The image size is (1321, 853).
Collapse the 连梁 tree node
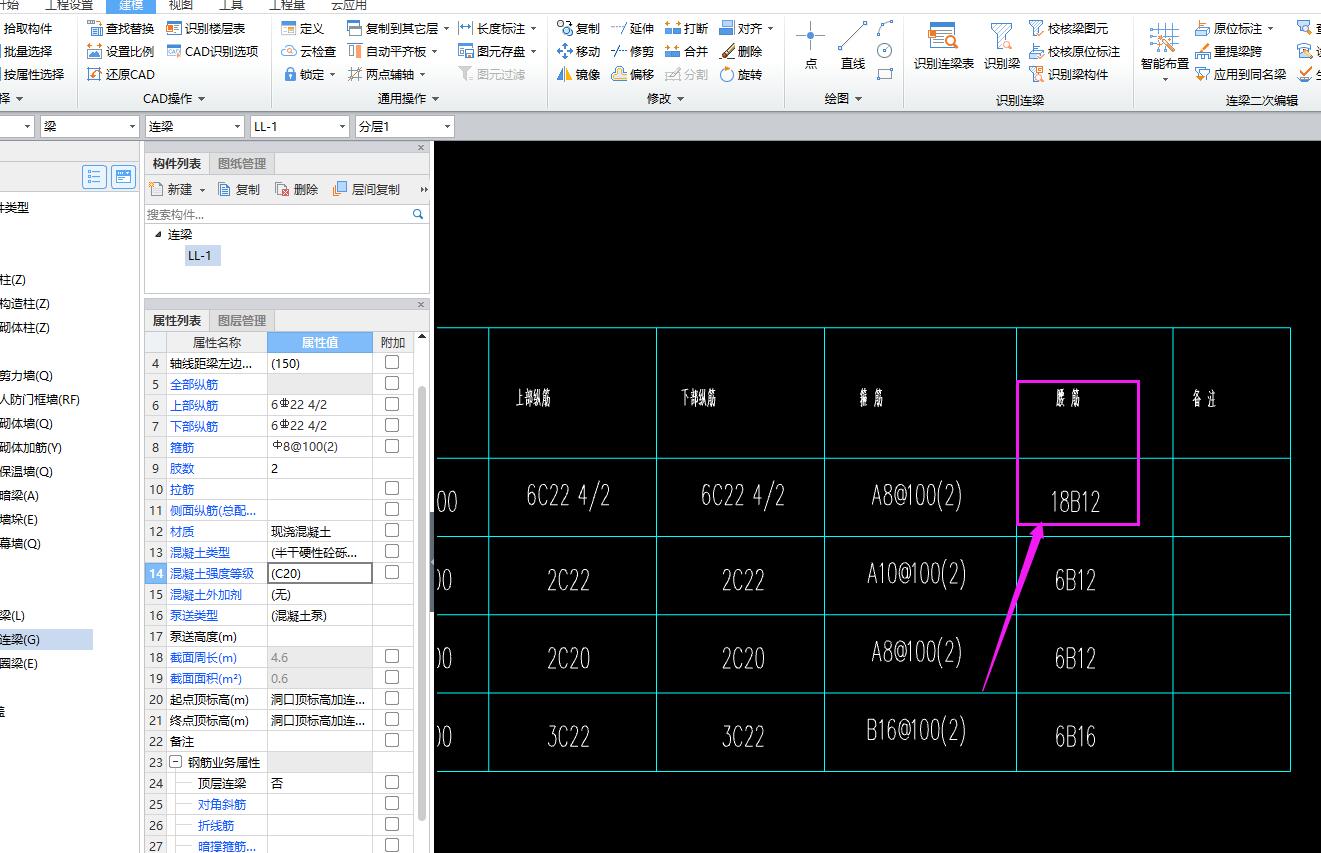[x=158, y=234]
